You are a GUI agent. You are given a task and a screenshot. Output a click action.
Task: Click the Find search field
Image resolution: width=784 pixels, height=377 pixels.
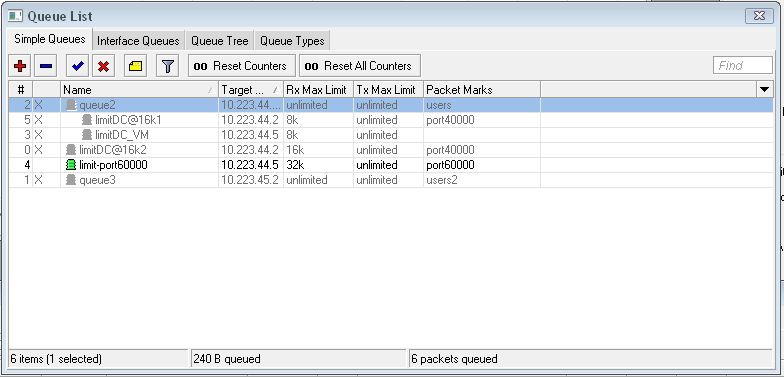tap(742, 66)
